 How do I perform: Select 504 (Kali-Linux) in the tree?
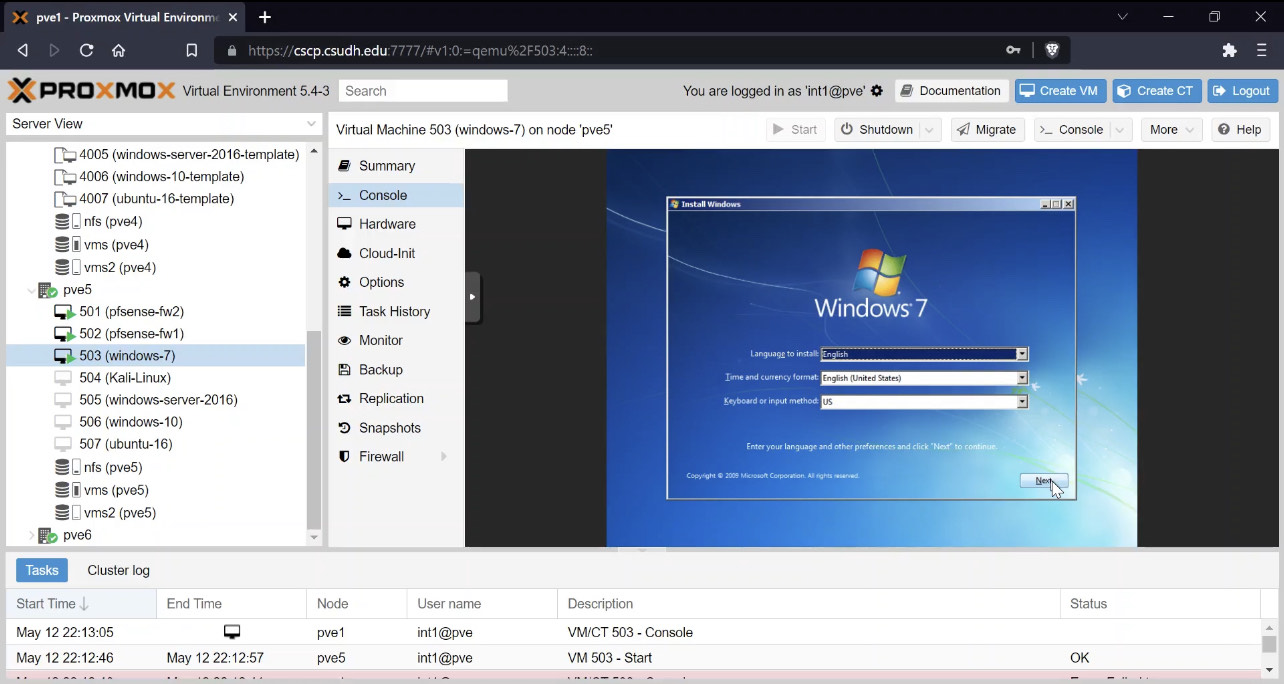(125, 378)
